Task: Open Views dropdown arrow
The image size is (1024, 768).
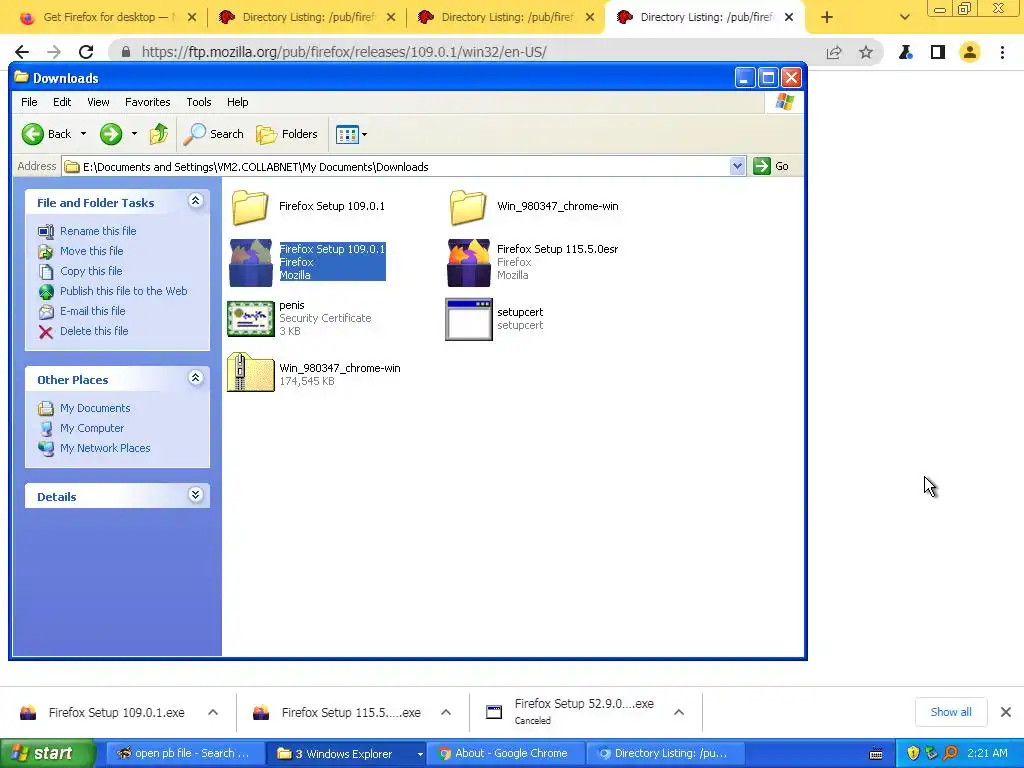Action: tap(364, 135)
